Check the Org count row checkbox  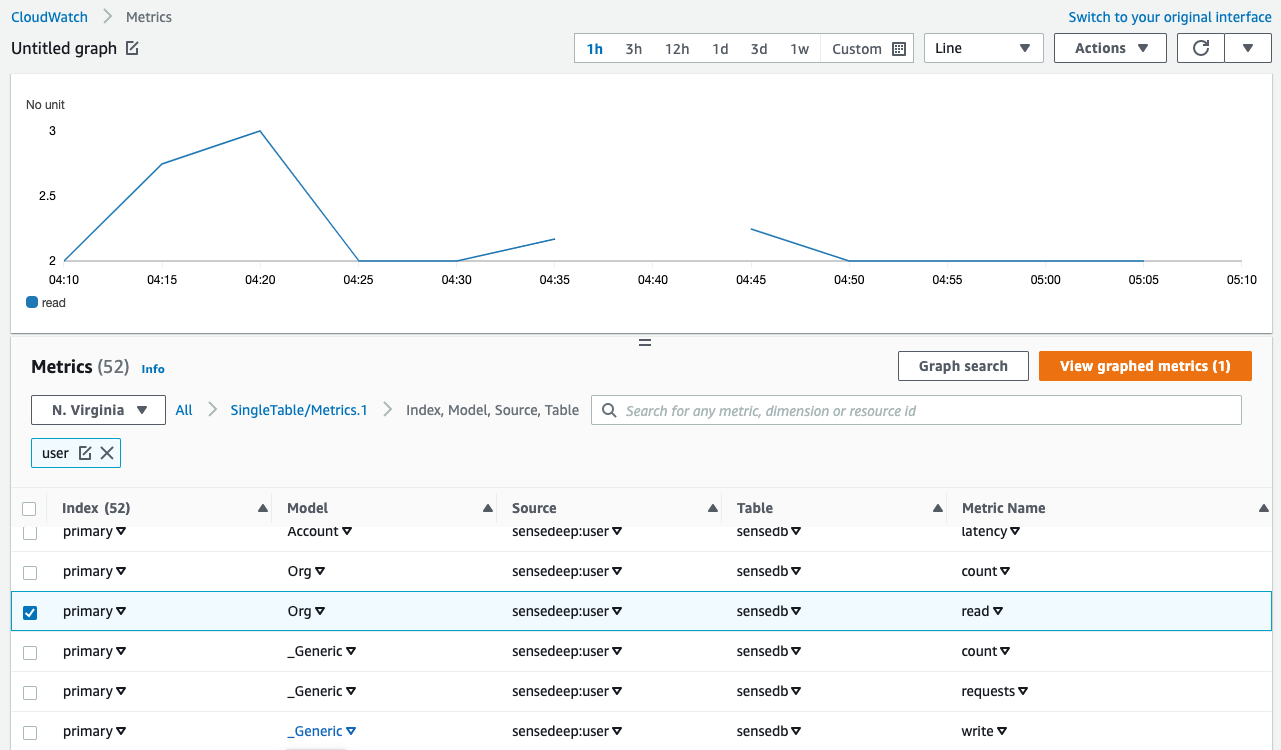30,572
